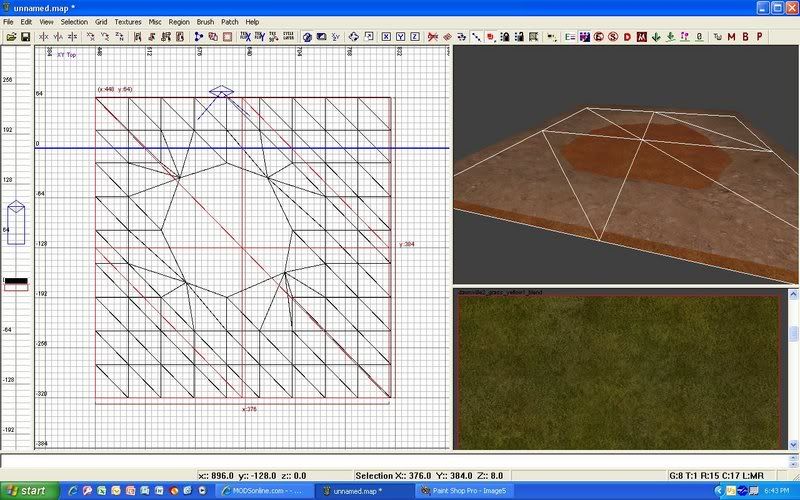This screenshot has height=500, width=800.
Task: Toggle the red D toolbar button
Action: (627, 37)
